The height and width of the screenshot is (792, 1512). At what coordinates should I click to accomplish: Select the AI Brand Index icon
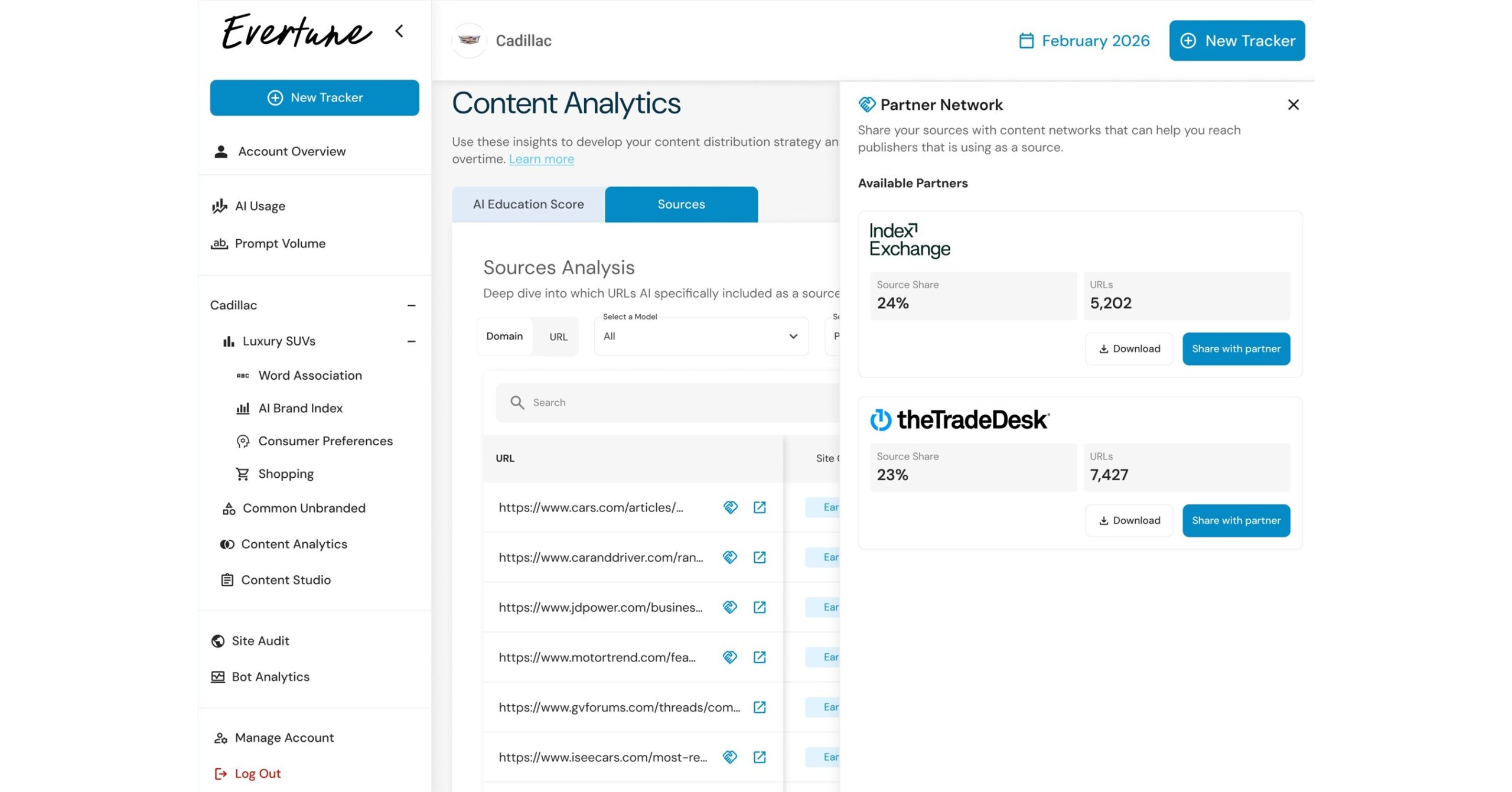tap(243, 408)
